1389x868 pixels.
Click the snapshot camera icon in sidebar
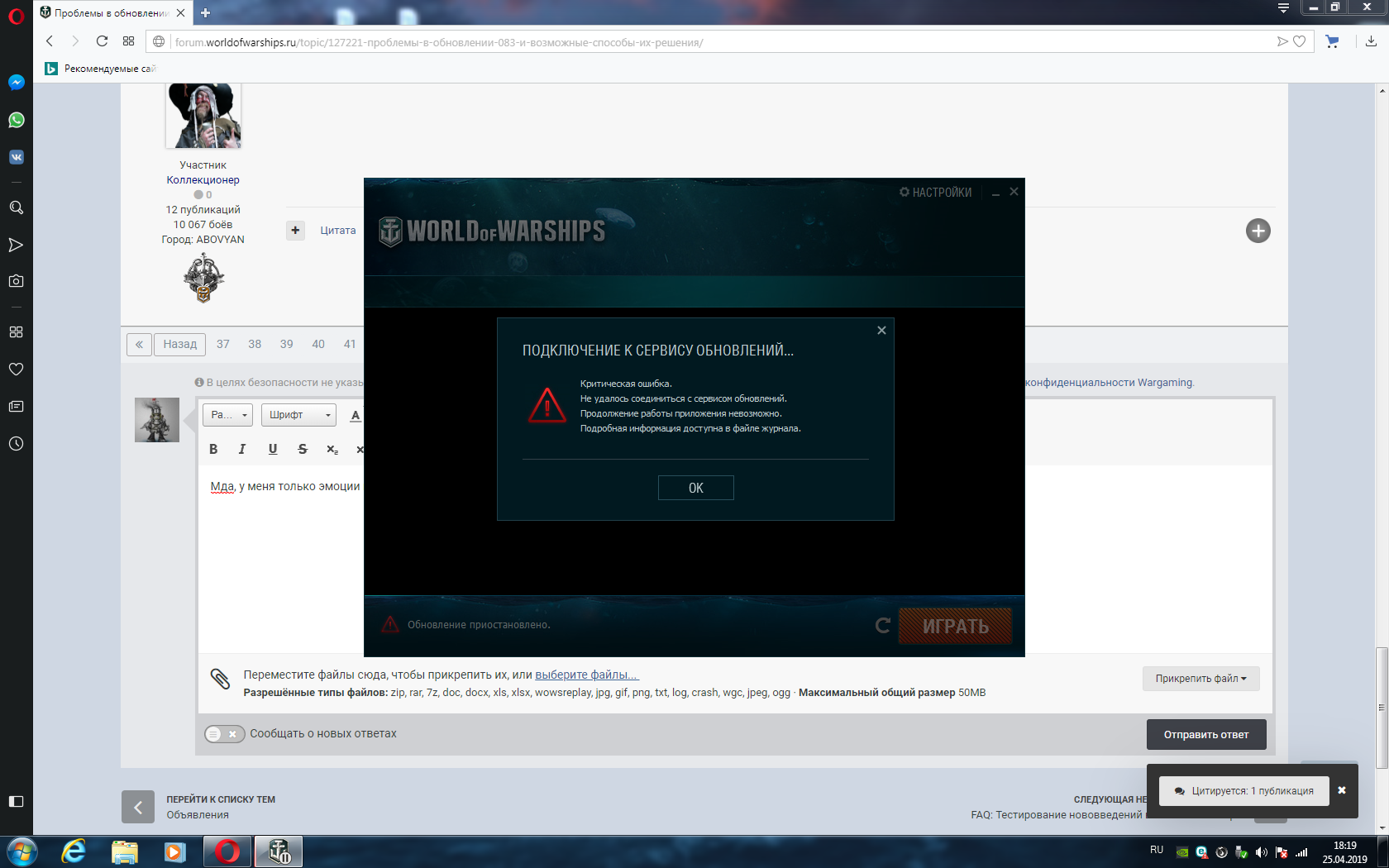click(x=16, y=281)
